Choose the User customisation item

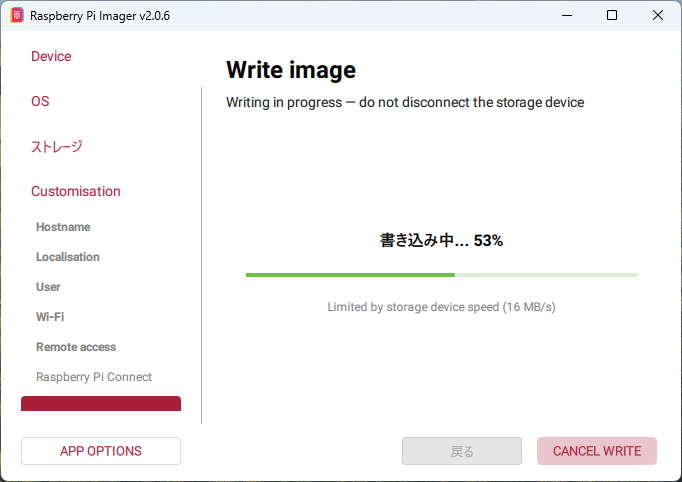(x=48, y=287)
